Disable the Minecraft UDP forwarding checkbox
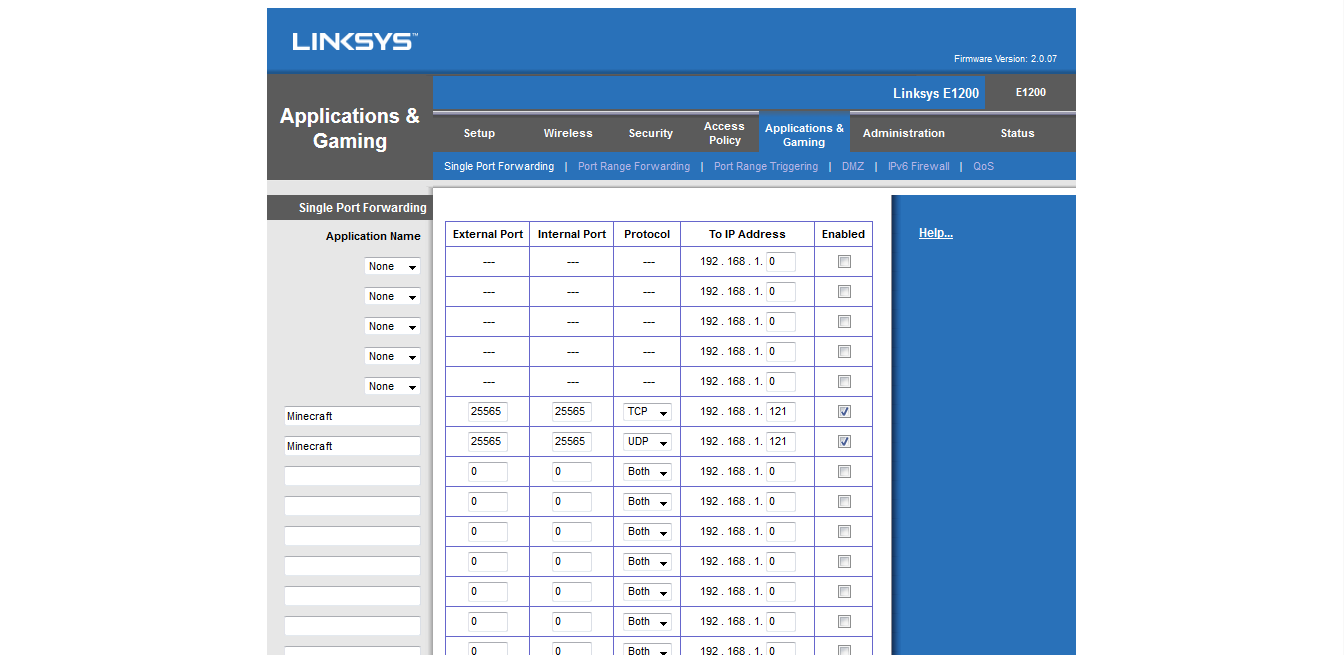1344x655 pixels. point(844,441)
